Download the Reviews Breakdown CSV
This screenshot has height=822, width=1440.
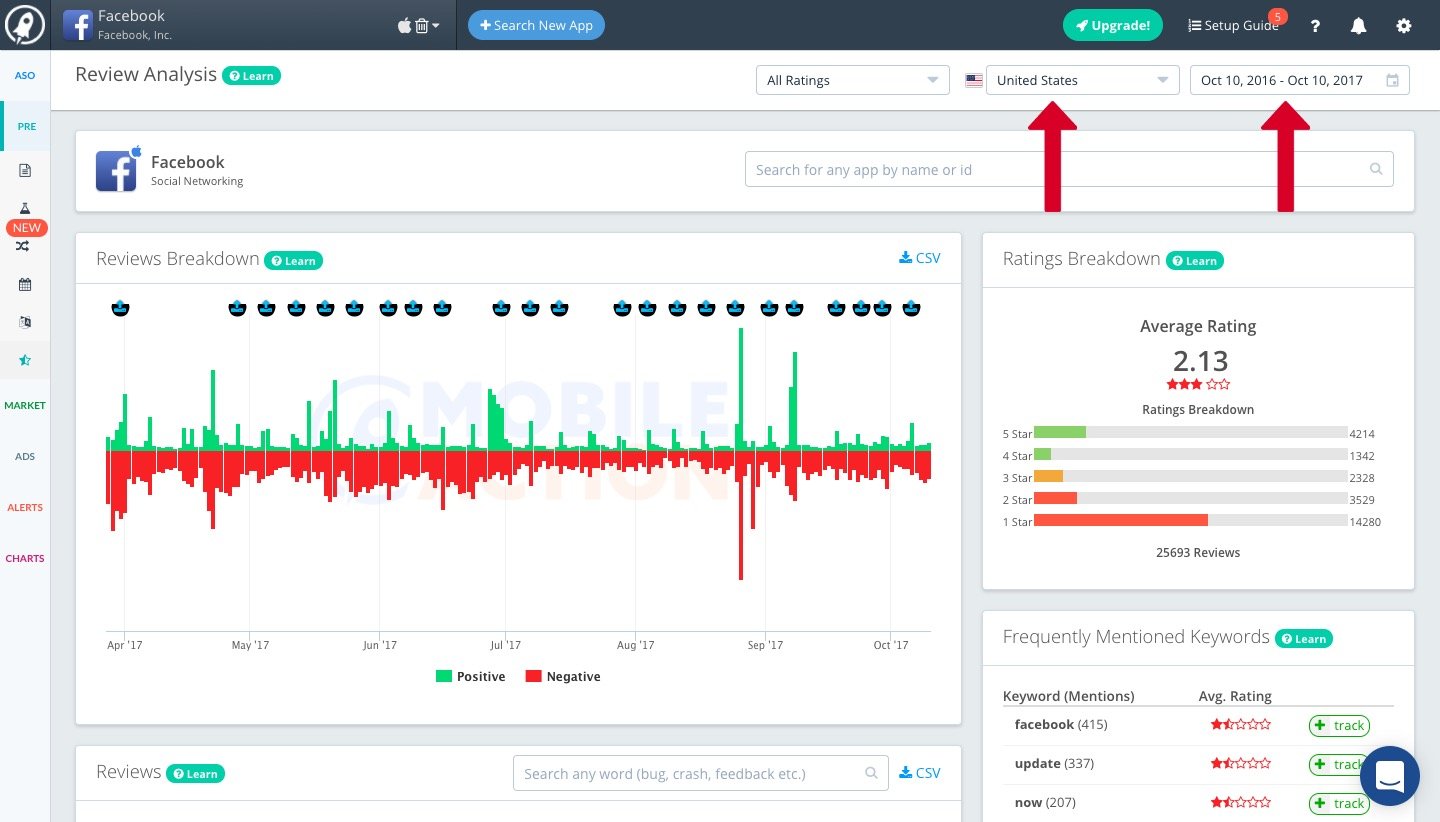(x=920, y=258)
